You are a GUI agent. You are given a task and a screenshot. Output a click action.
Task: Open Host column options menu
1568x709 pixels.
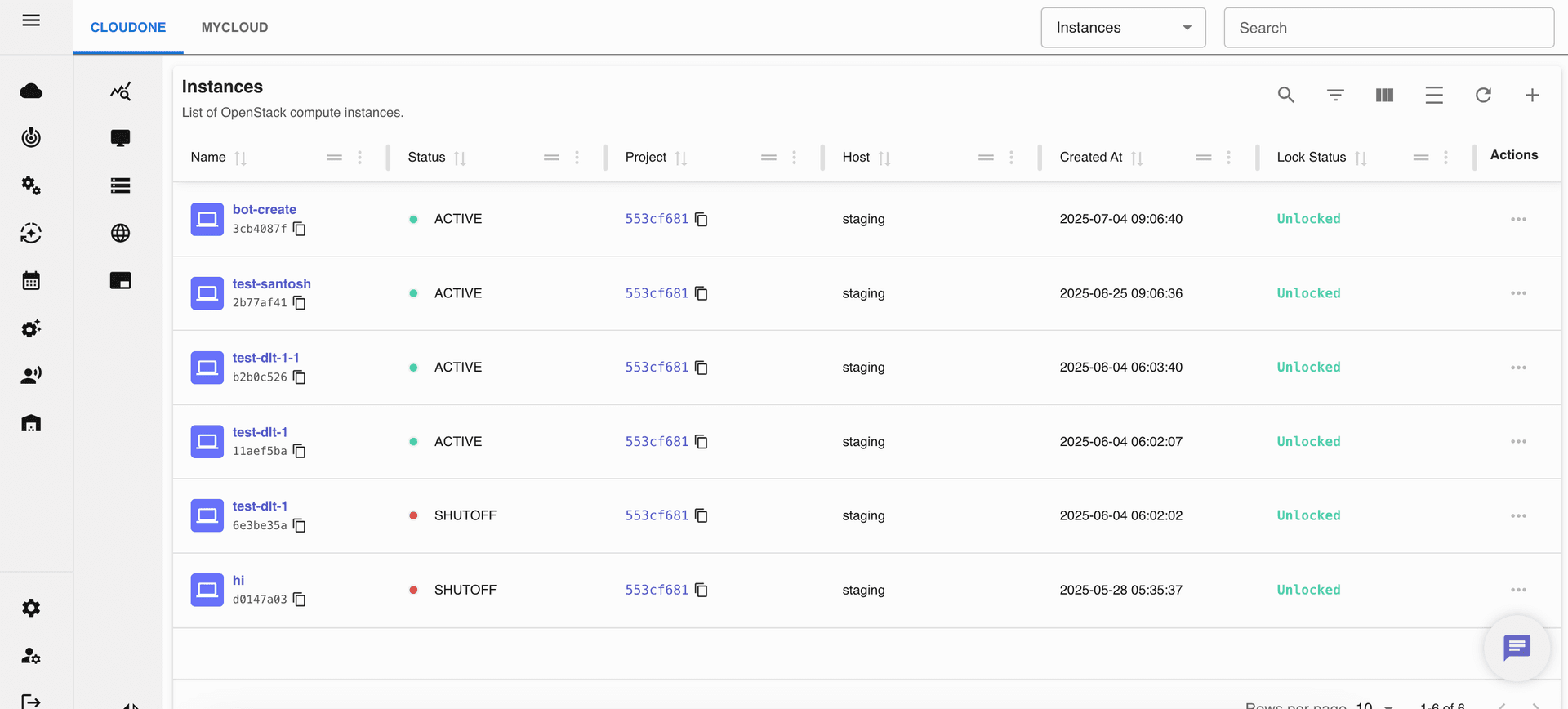coord(1011,157)
